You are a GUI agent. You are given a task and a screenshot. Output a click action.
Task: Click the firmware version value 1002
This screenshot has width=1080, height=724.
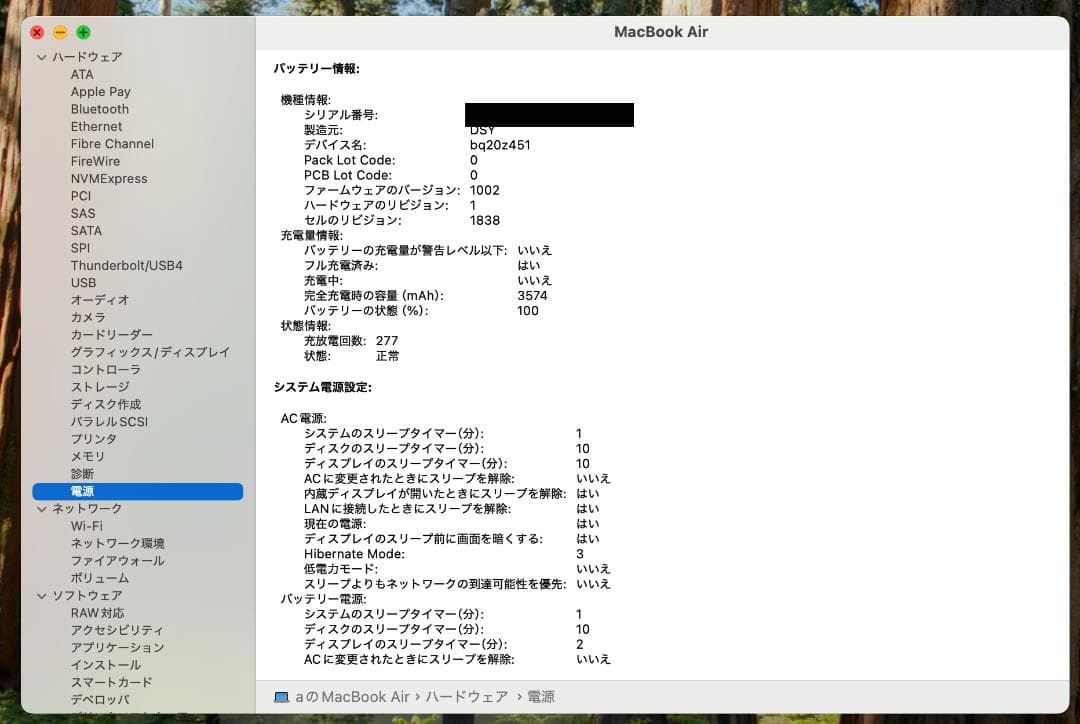click(x=485, y=190)
